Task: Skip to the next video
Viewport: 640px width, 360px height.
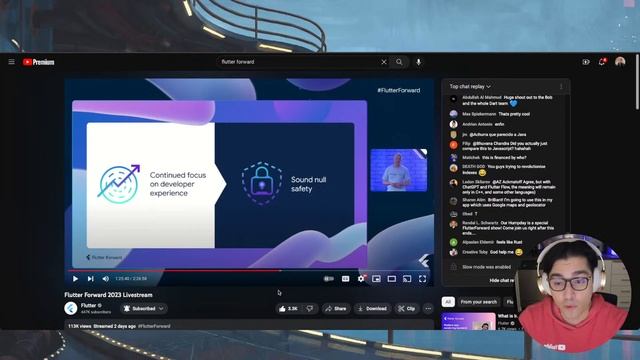Action: pos(90,279)
